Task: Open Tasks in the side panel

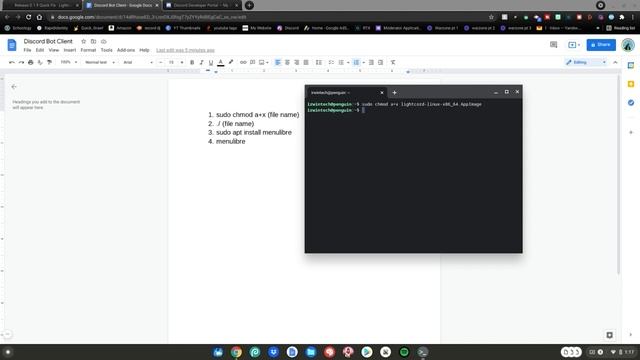Action: (631, 102)
